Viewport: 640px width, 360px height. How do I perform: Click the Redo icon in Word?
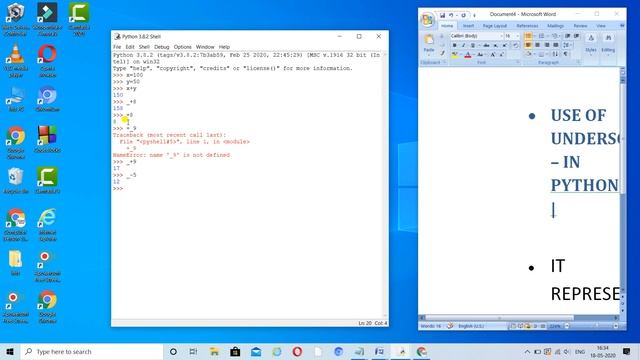464,16
